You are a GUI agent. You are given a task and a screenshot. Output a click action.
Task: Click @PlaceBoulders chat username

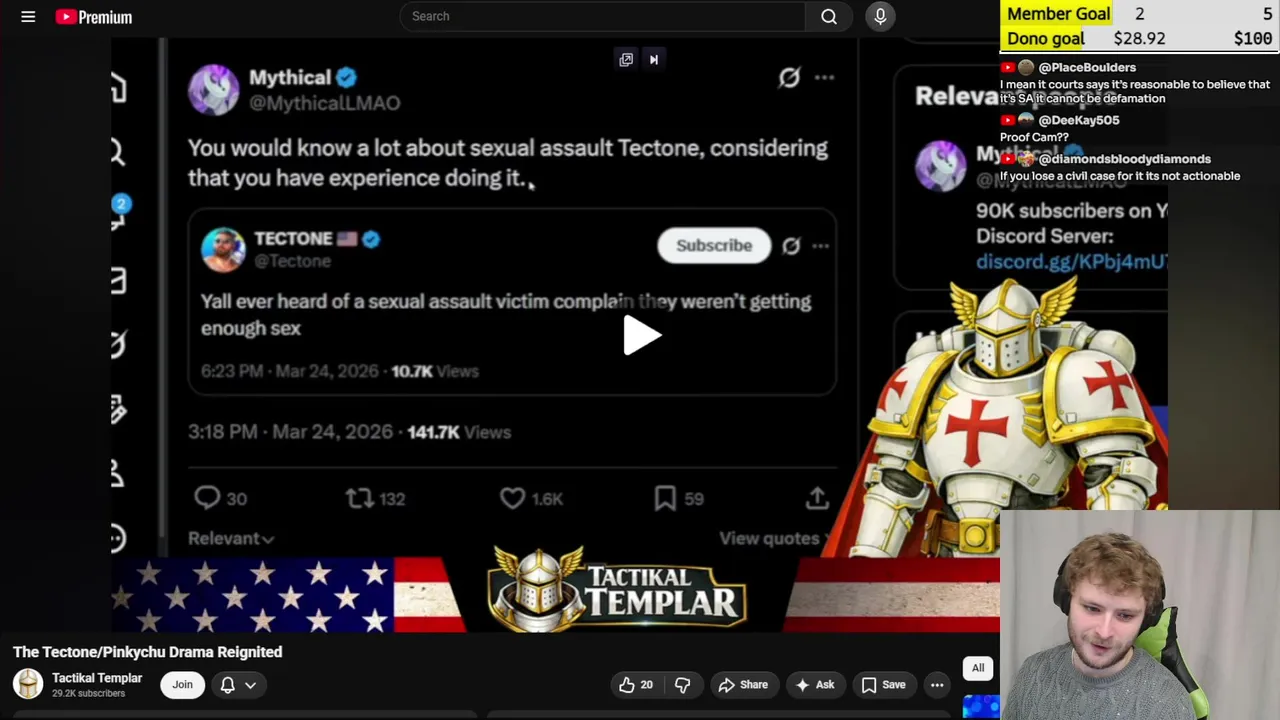[1087, 67]
